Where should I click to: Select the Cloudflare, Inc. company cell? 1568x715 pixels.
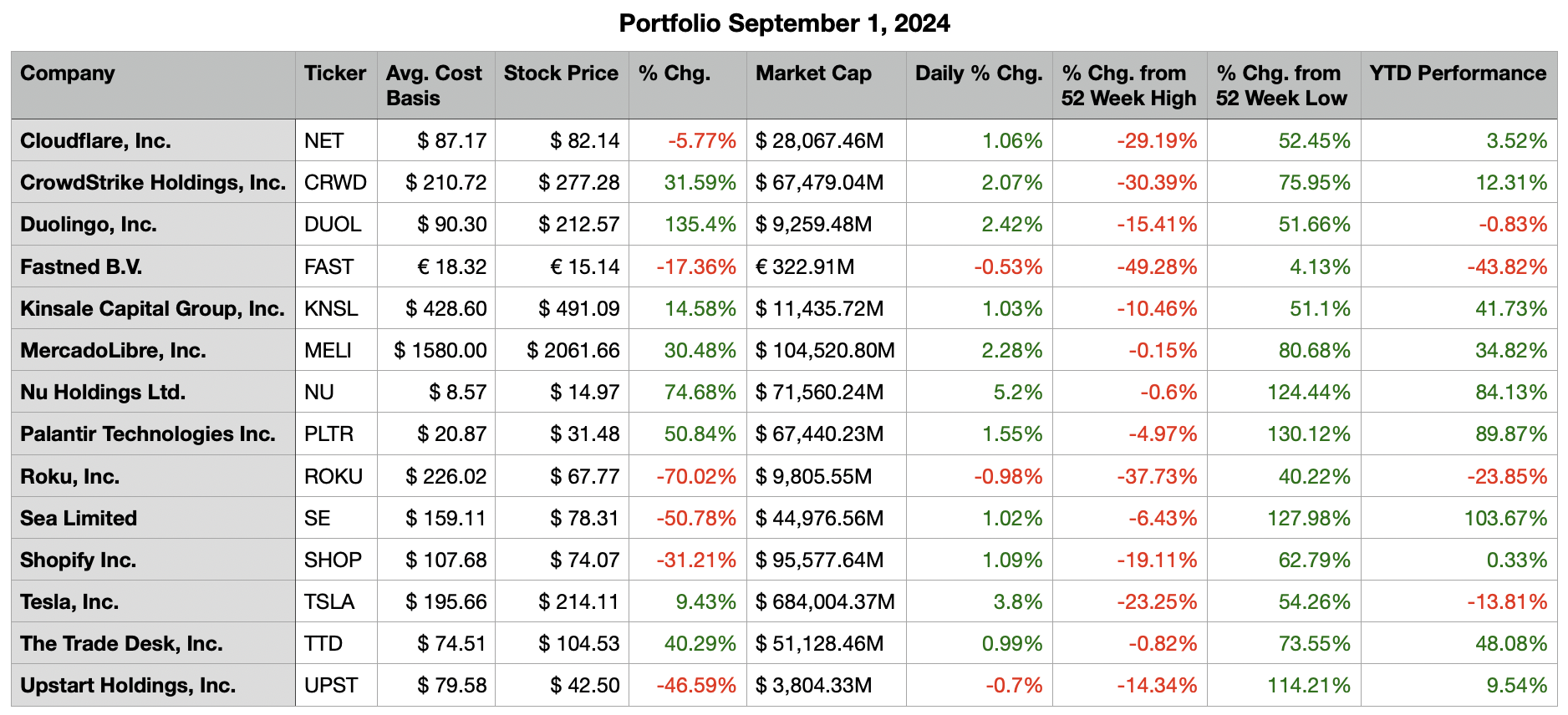click(x=95, y=141)
